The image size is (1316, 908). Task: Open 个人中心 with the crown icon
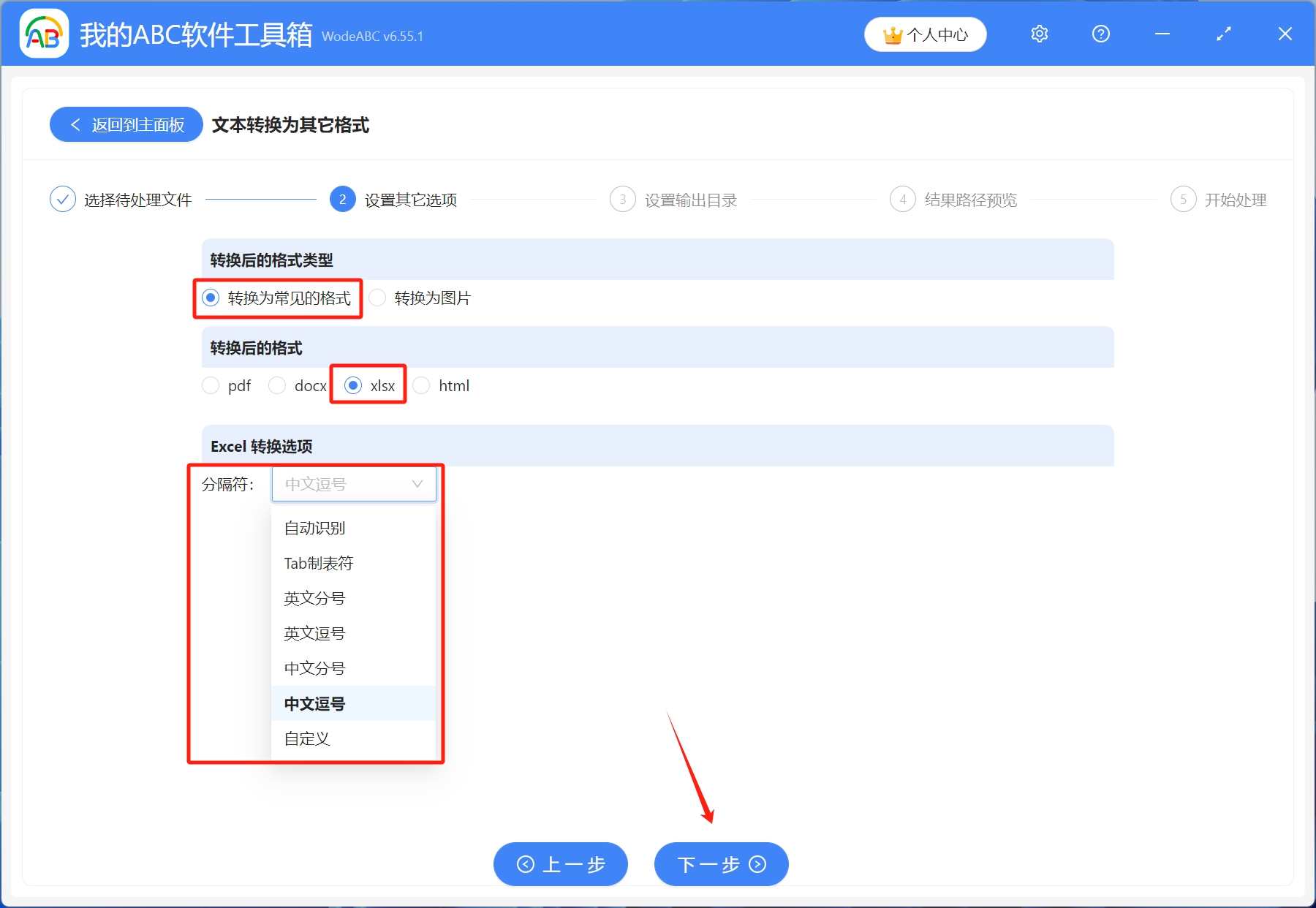click(x=925, y=34)
